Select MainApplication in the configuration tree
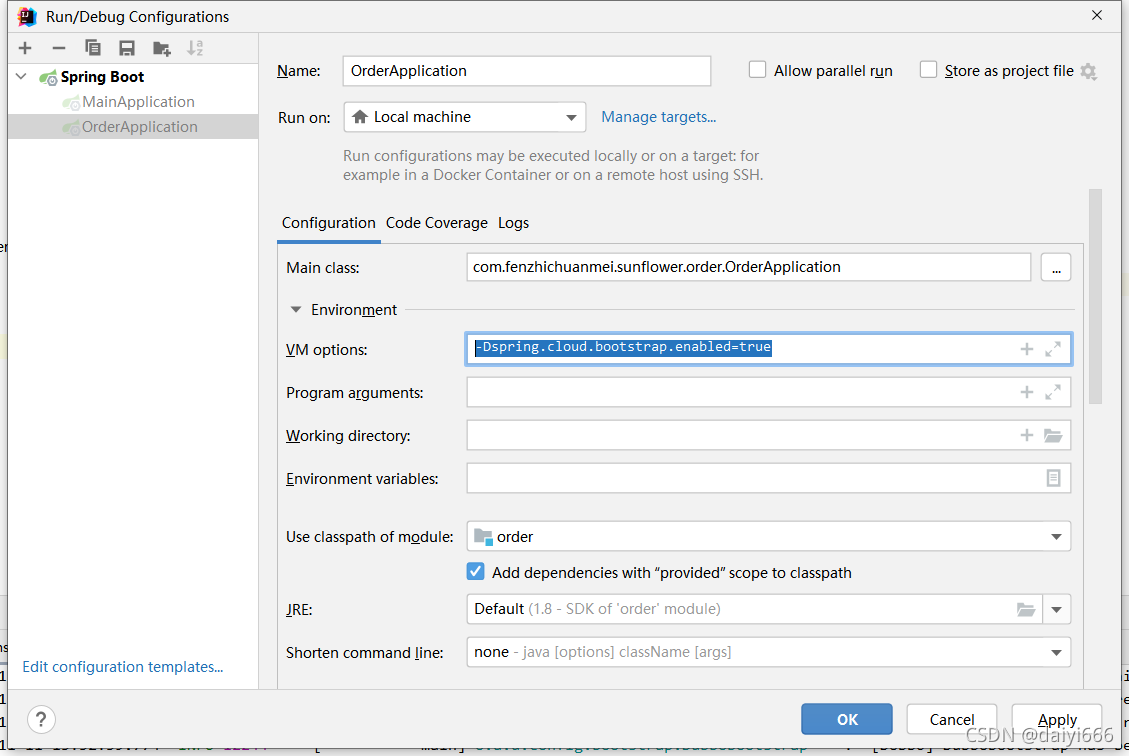Image resolution: width=1129 pixels, height=756 pixels. pyautogui.click(x=138, y=102)
